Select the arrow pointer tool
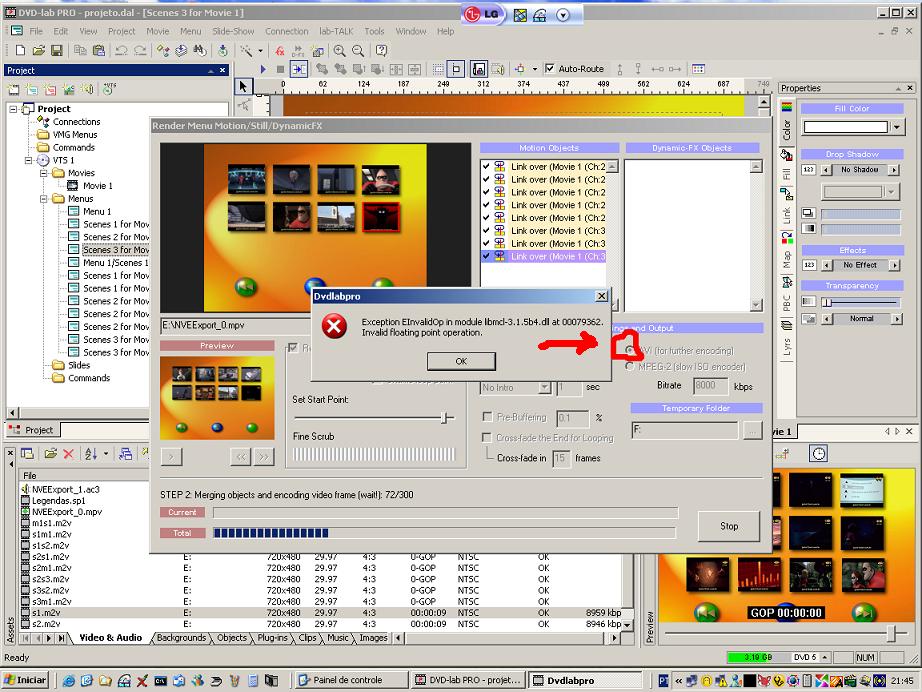This screenshot has height=692, width=922. pos(243,87)
